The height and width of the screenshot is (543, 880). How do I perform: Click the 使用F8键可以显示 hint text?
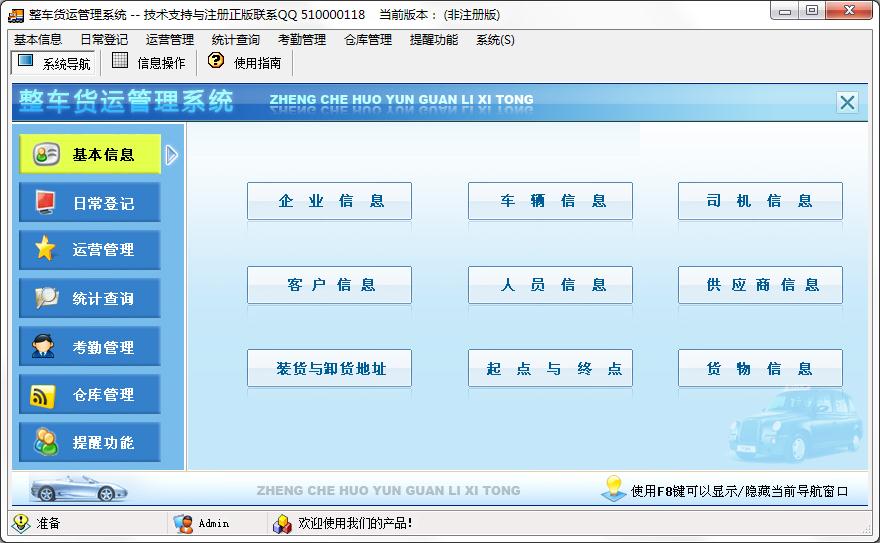[x=739, y=491]
